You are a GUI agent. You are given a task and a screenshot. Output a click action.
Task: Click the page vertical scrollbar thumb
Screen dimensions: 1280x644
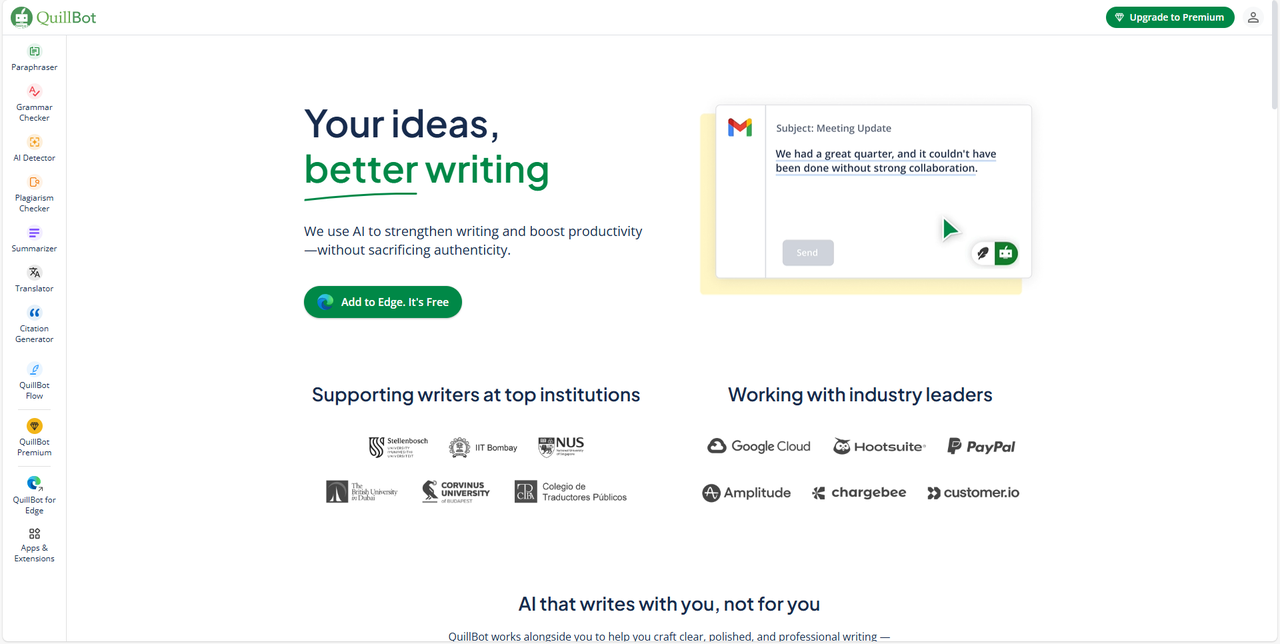(x=1274, y=57)
